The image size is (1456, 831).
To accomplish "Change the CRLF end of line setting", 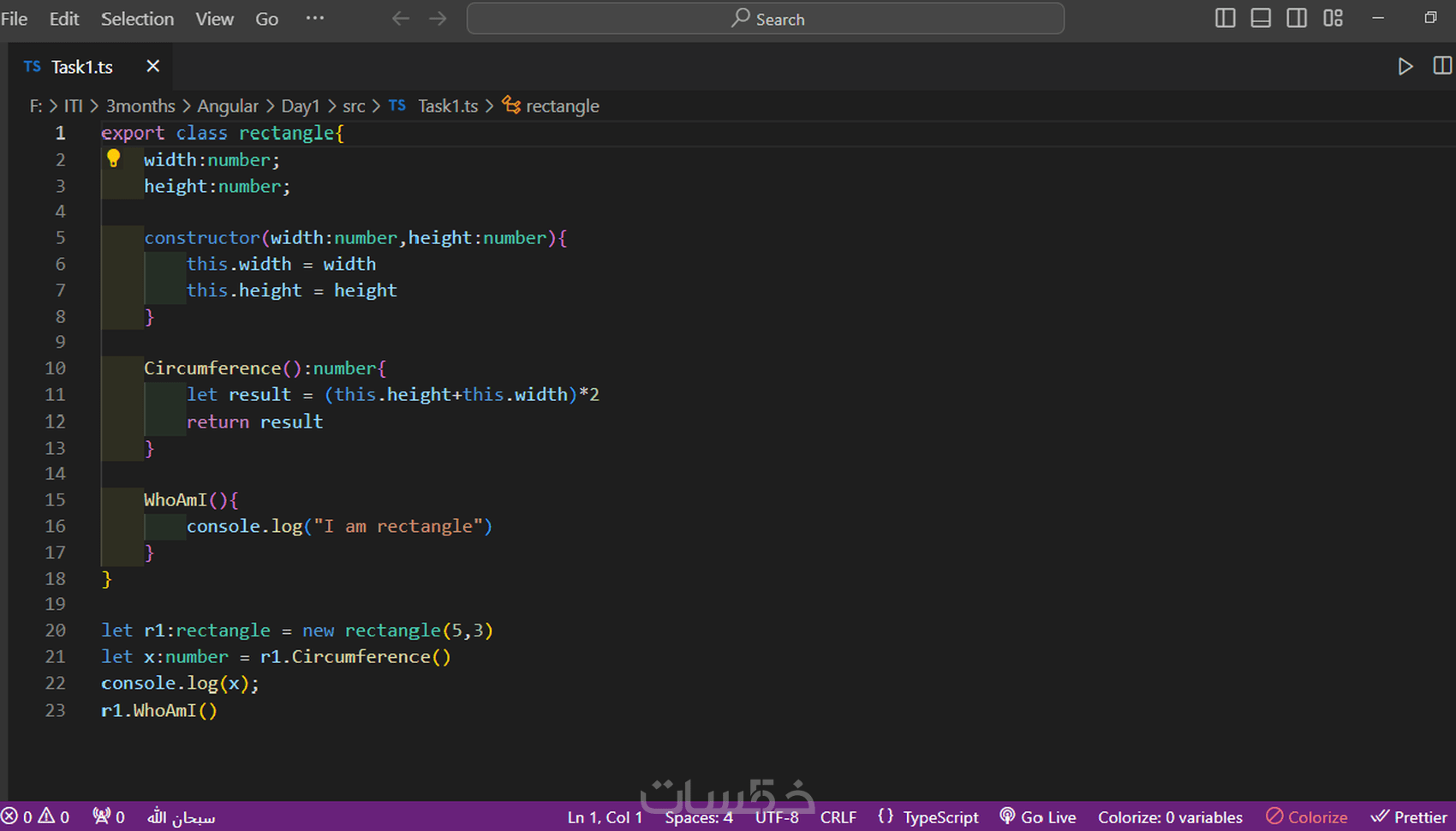I will [x=838, y=817].
